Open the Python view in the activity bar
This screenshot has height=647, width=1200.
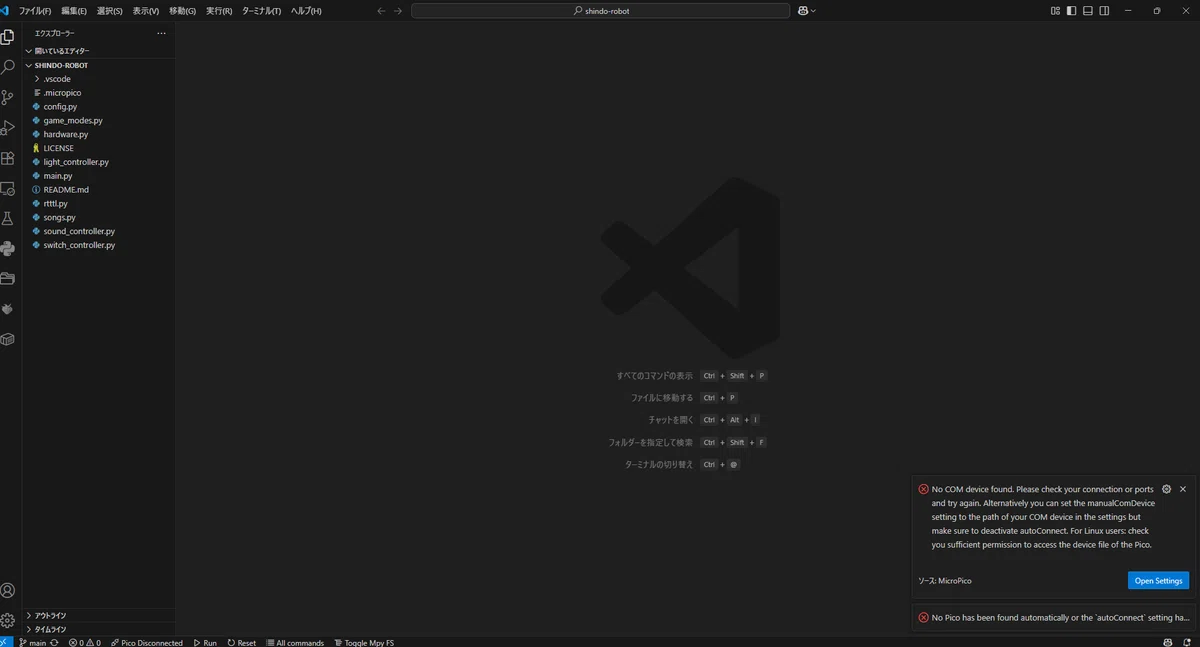click(x=8, y=249)
